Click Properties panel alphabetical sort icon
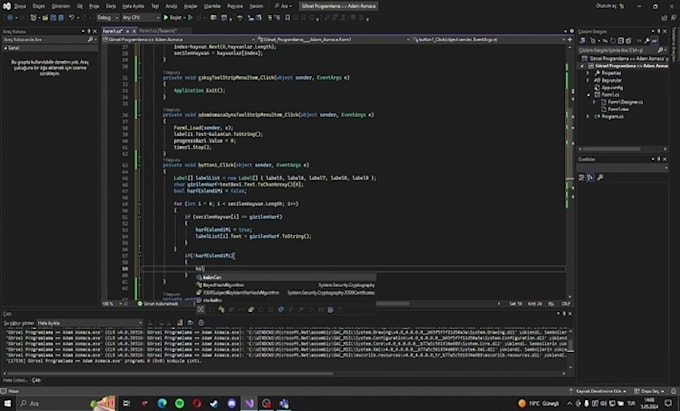680x411 pixels. pyautogui.click(x=590, y=177)
